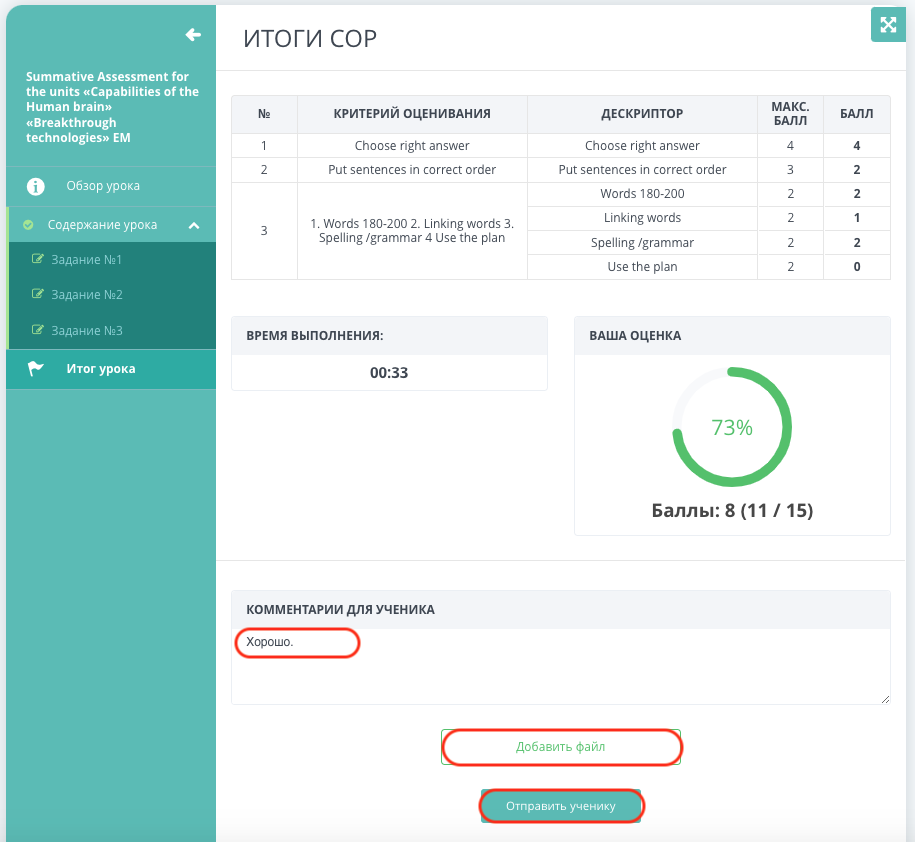Click the Отправить ученику button
The width and height of the screenshot is (915, 842).
pos(561,806)
